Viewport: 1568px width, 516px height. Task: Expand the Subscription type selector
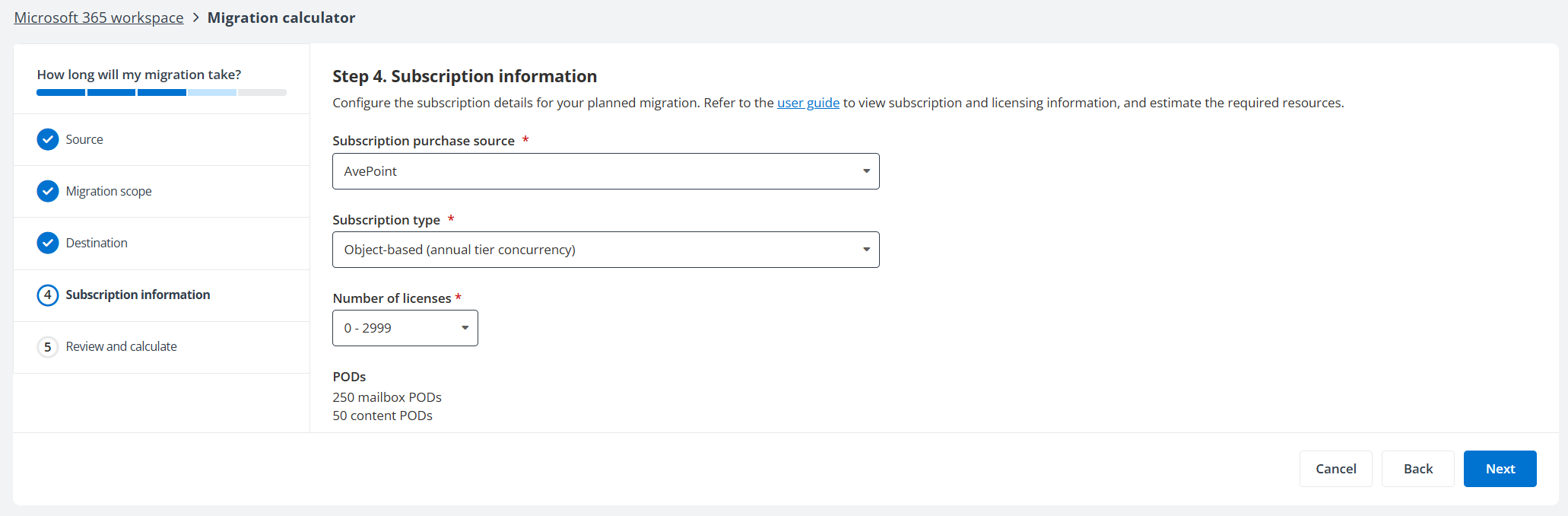click(x=605, y=249)
